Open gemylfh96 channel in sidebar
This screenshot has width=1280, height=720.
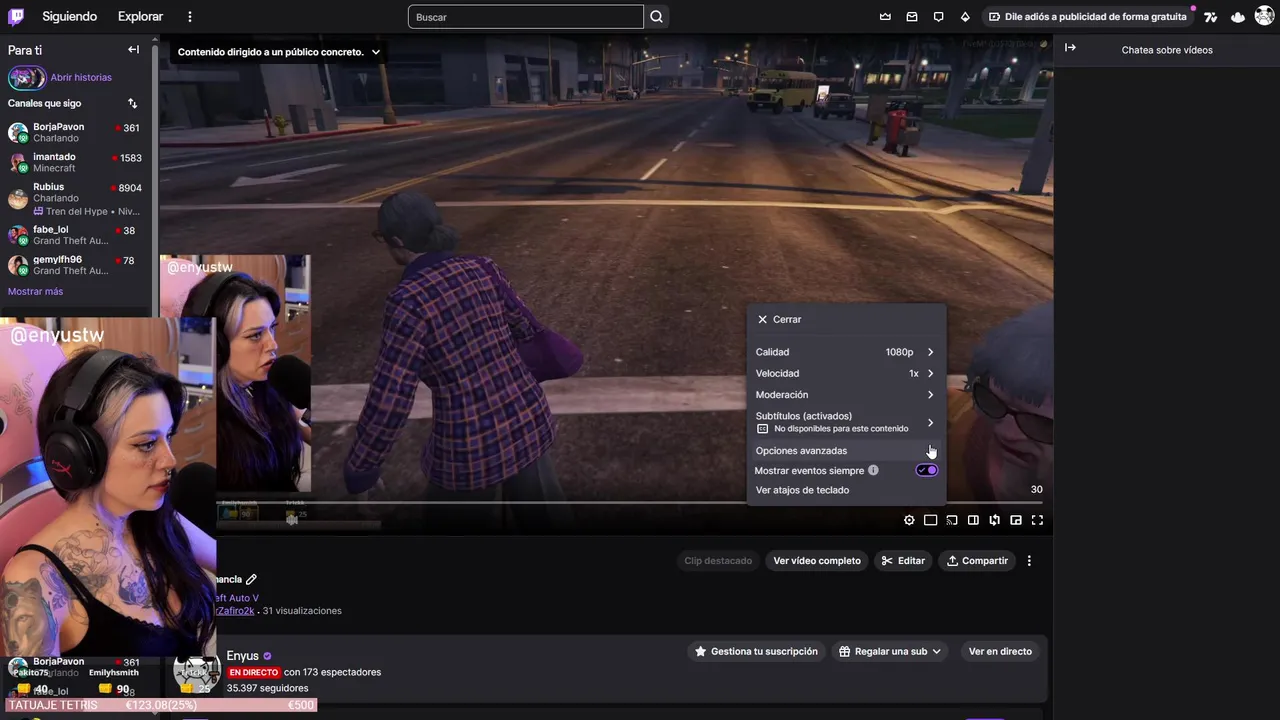(x=76, y=265)
